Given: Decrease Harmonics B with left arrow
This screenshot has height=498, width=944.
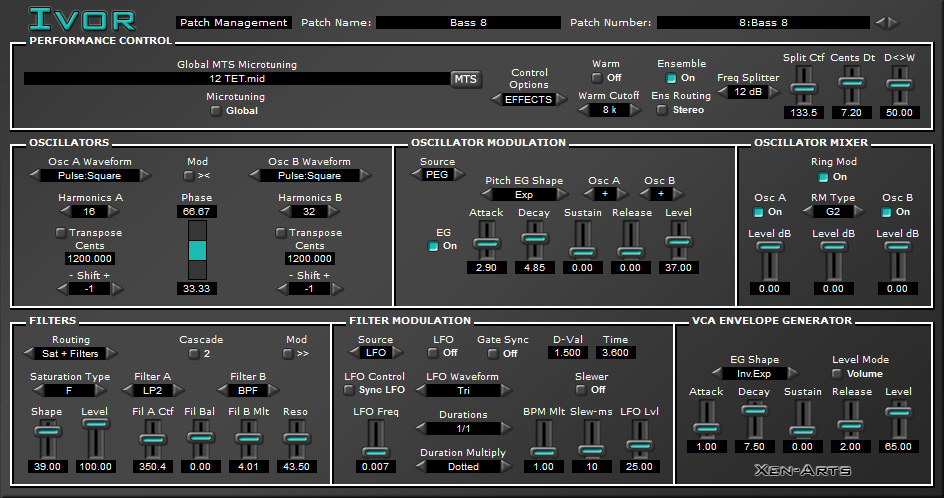Looking at the screenshot, I should tap(285, 212).
